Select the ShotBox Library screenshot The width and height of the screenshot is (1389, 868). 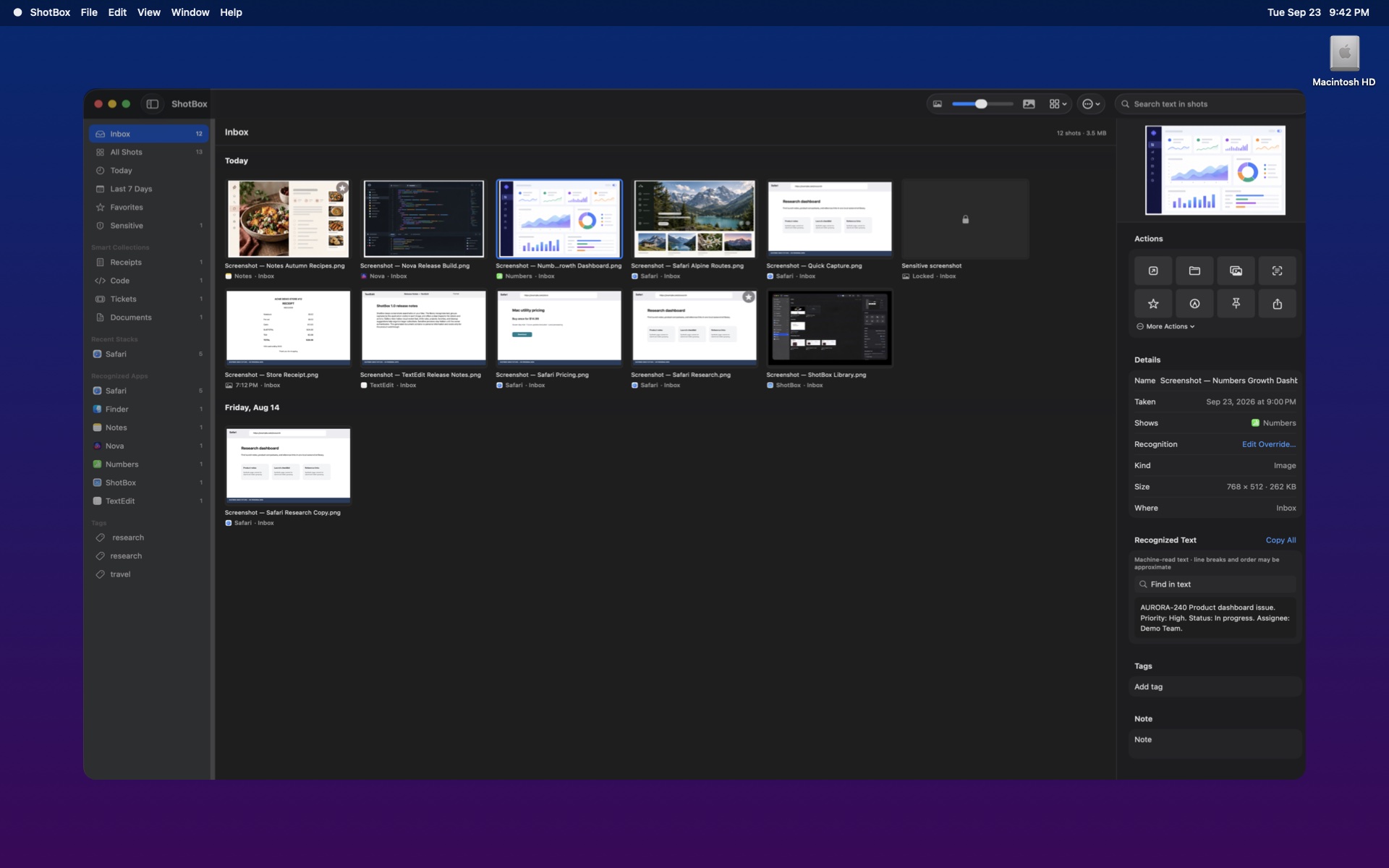tap(830, 328)
